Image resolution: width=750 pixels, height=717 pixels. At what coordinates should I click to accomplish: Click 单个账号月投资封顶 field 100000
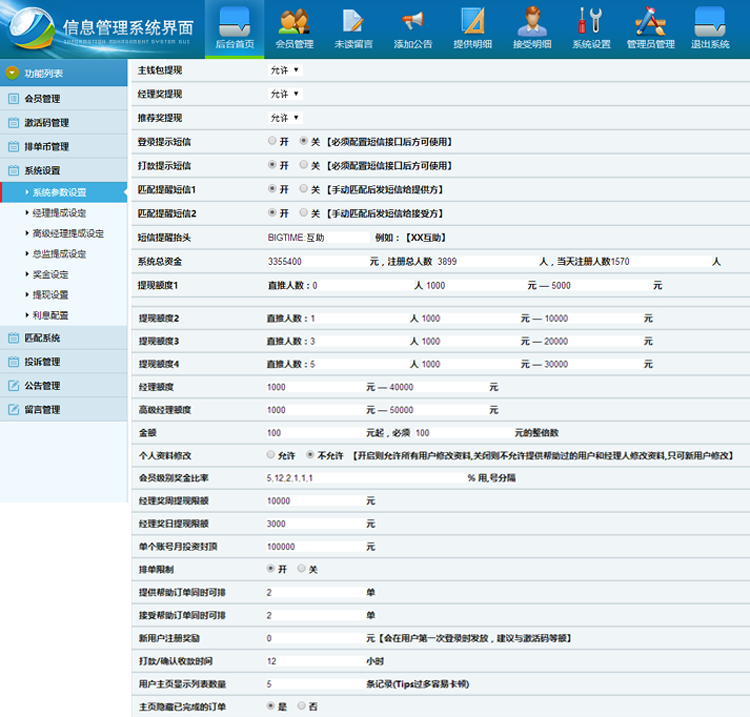(x=315, y=547)
